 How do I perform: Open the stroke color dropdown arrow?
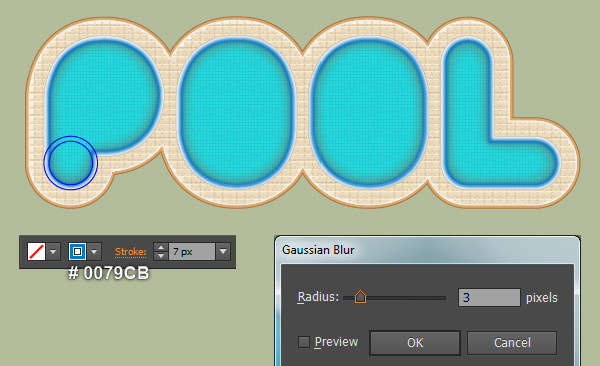pyautogui.click(x=94, y=252)
